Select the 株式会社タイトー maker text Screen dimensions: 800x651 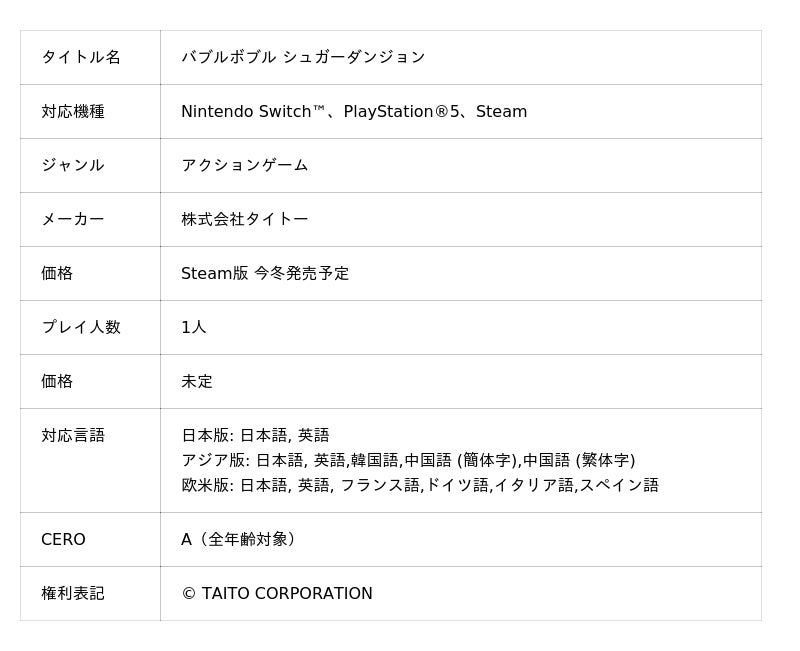[245, 219]
